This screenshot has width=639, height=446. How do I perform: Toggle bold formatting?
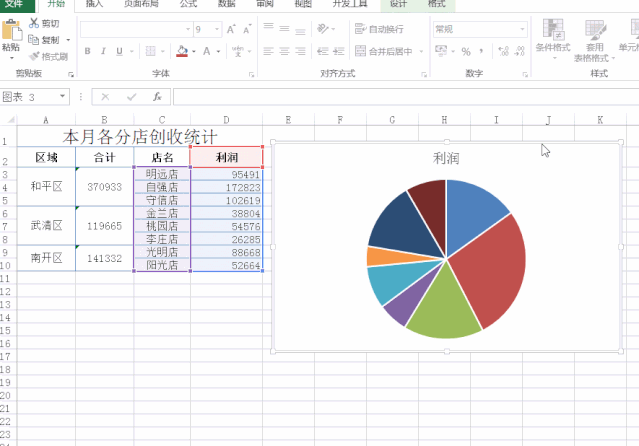(87, 51)
